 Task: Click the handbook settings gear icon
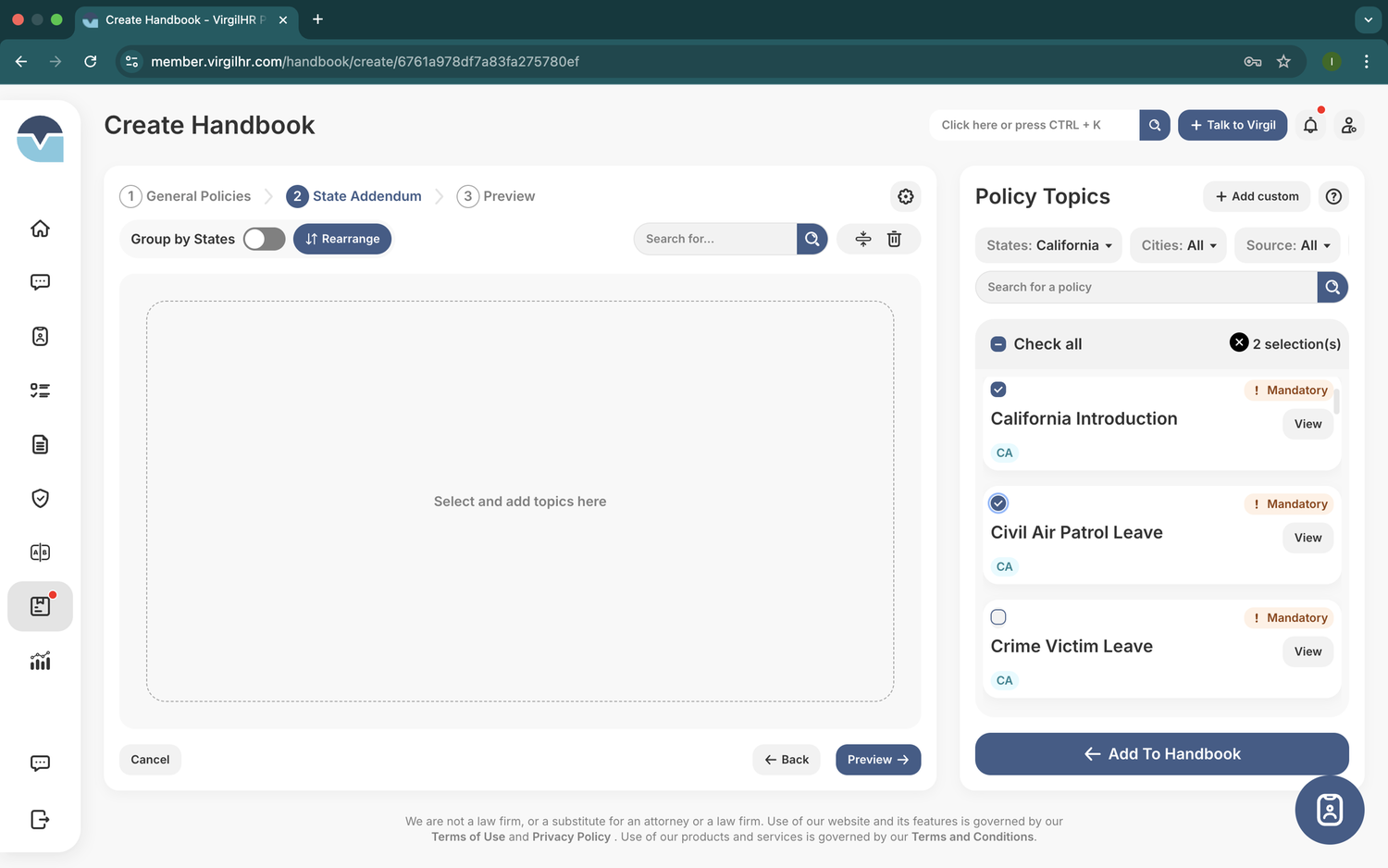(905, 196)
